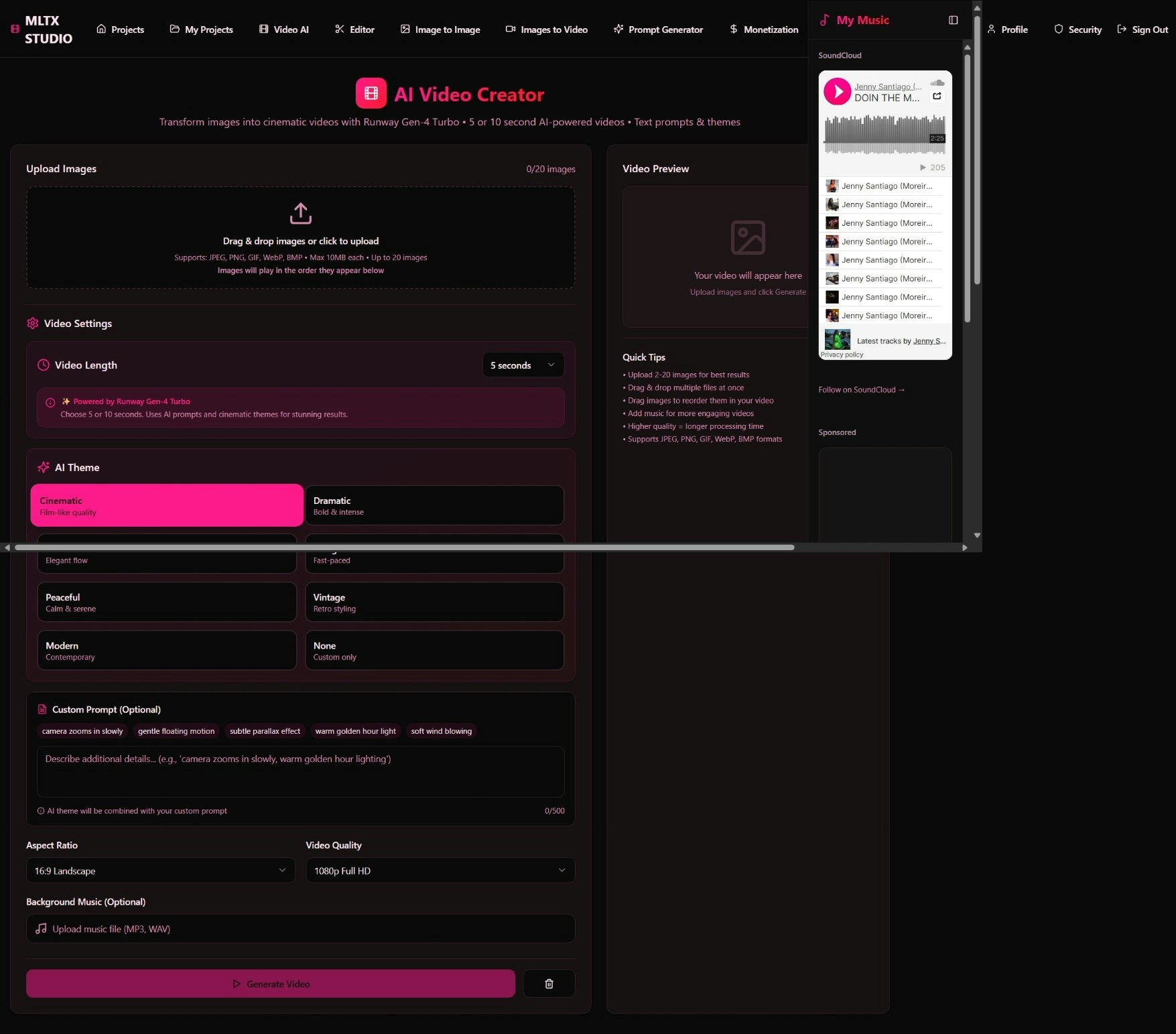Click the drag and drop image upload area
This screenshot has height=1034, width=1176.
pyautogui.click(x=301, y=238)
